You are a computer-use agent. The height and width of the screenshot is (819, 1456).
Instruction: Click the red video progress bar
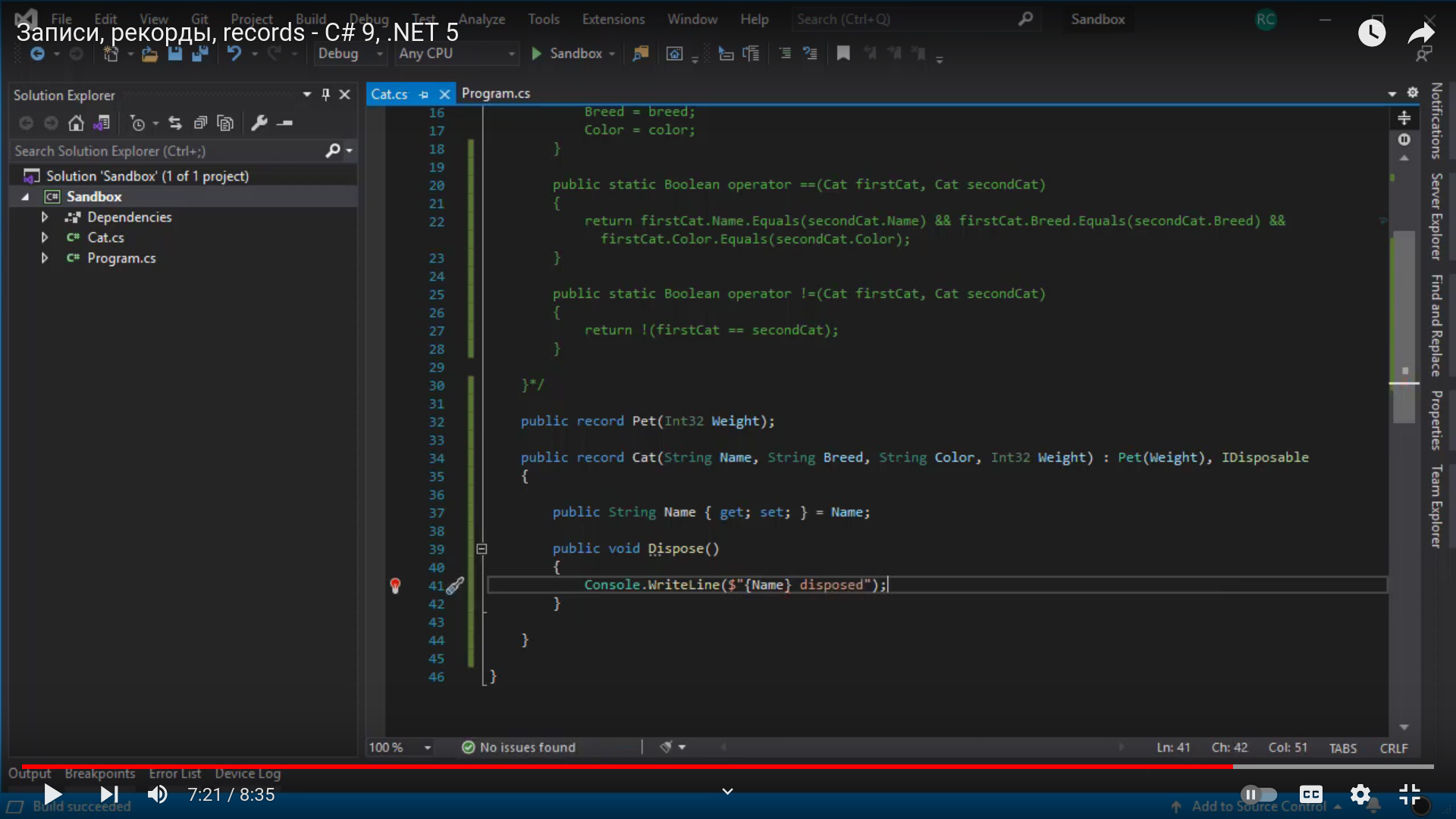pyautogui.click(x=607, y=767)
